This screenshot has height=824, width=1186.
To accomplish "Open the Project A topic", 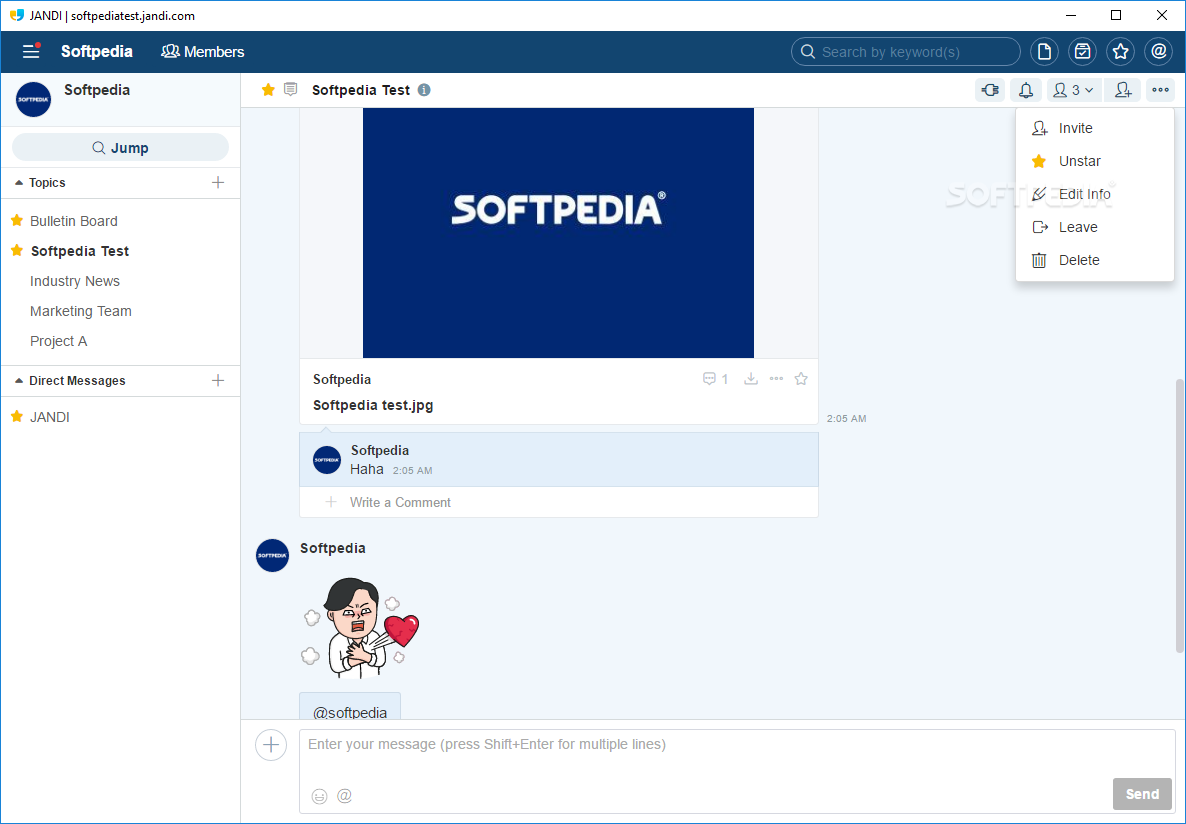I will pyautogui.click(x=58, y=341).
